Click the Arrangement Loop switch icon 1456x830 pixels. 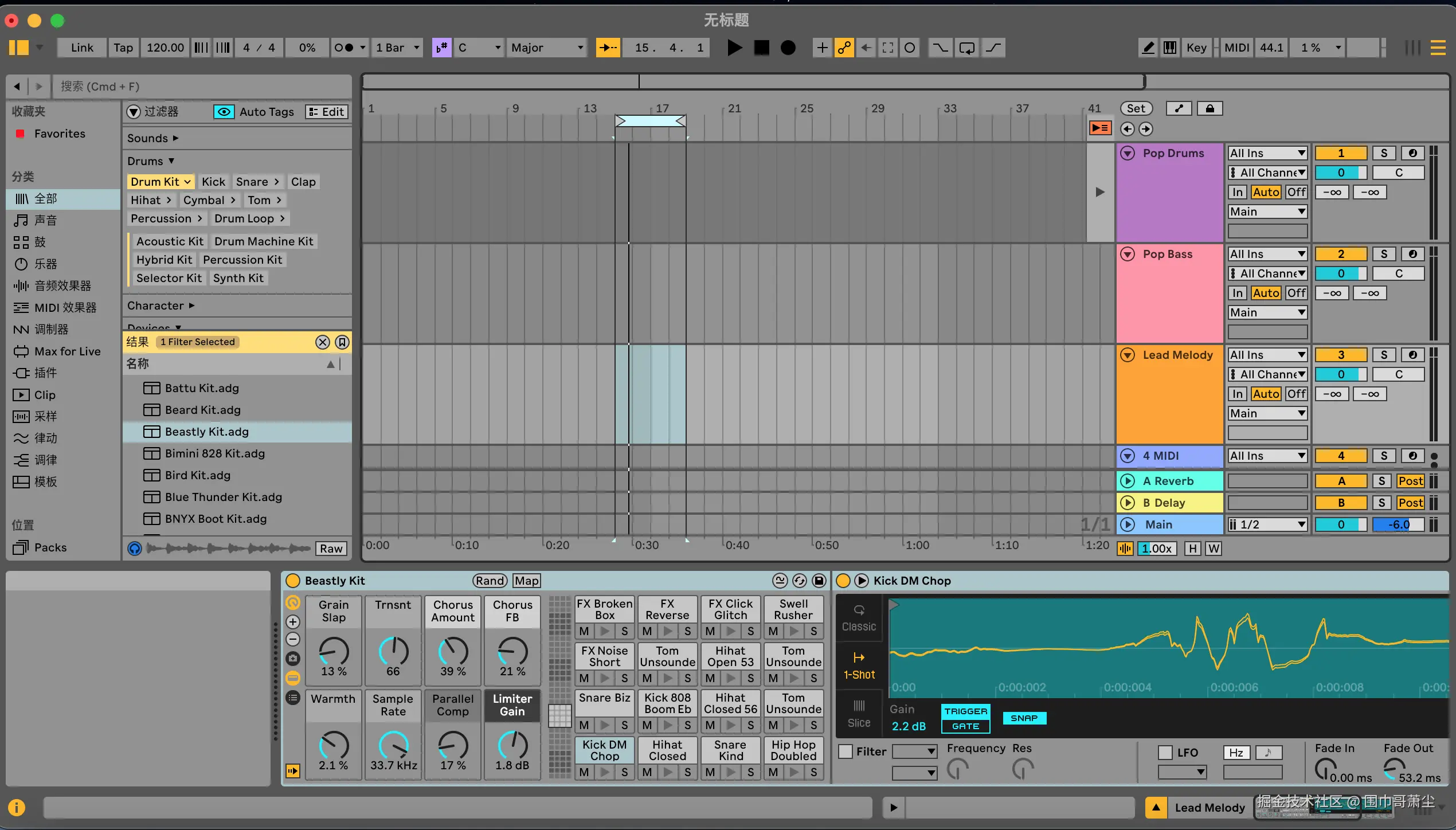(966, 48)
